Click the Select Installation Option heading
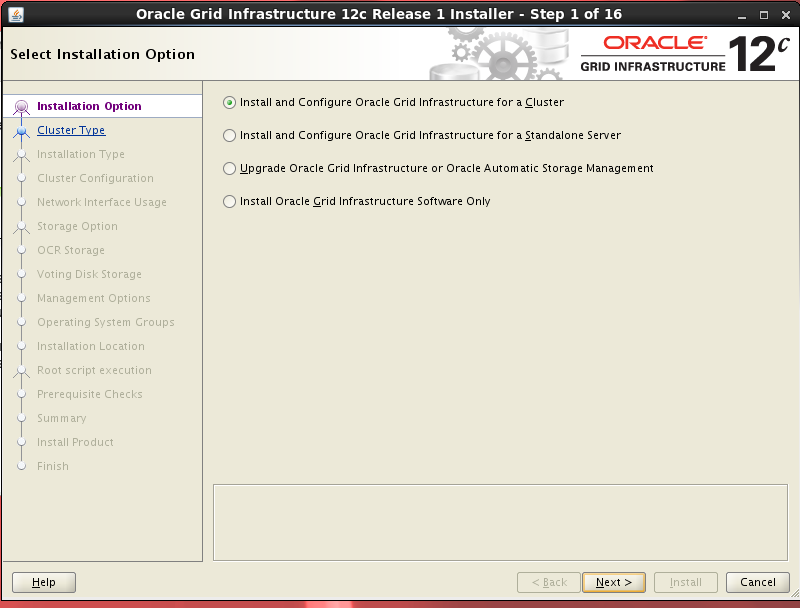 point(102,54)
